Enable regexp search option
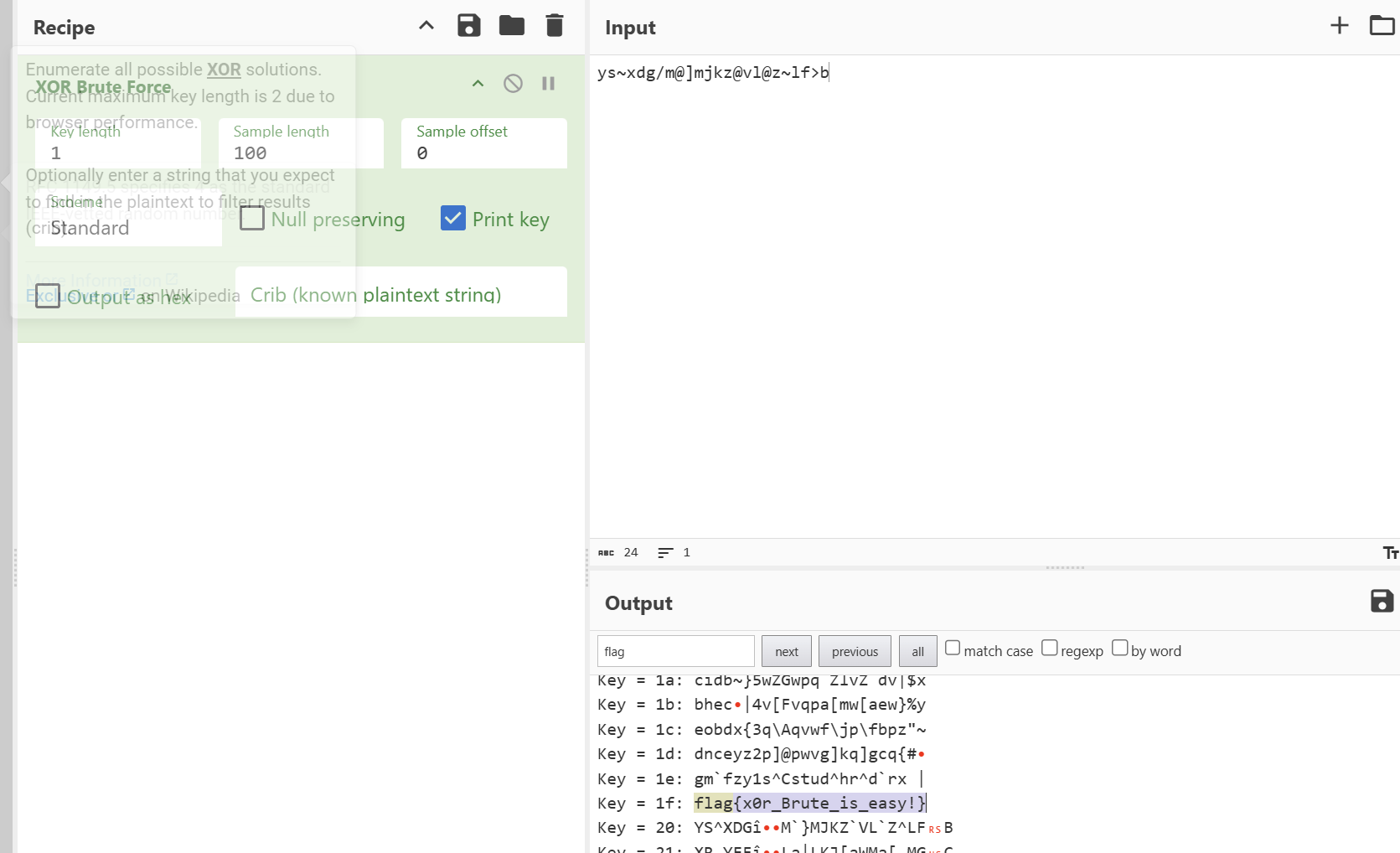The width and height of the screenshot is (1400, 853). [x=1049, y=648]
